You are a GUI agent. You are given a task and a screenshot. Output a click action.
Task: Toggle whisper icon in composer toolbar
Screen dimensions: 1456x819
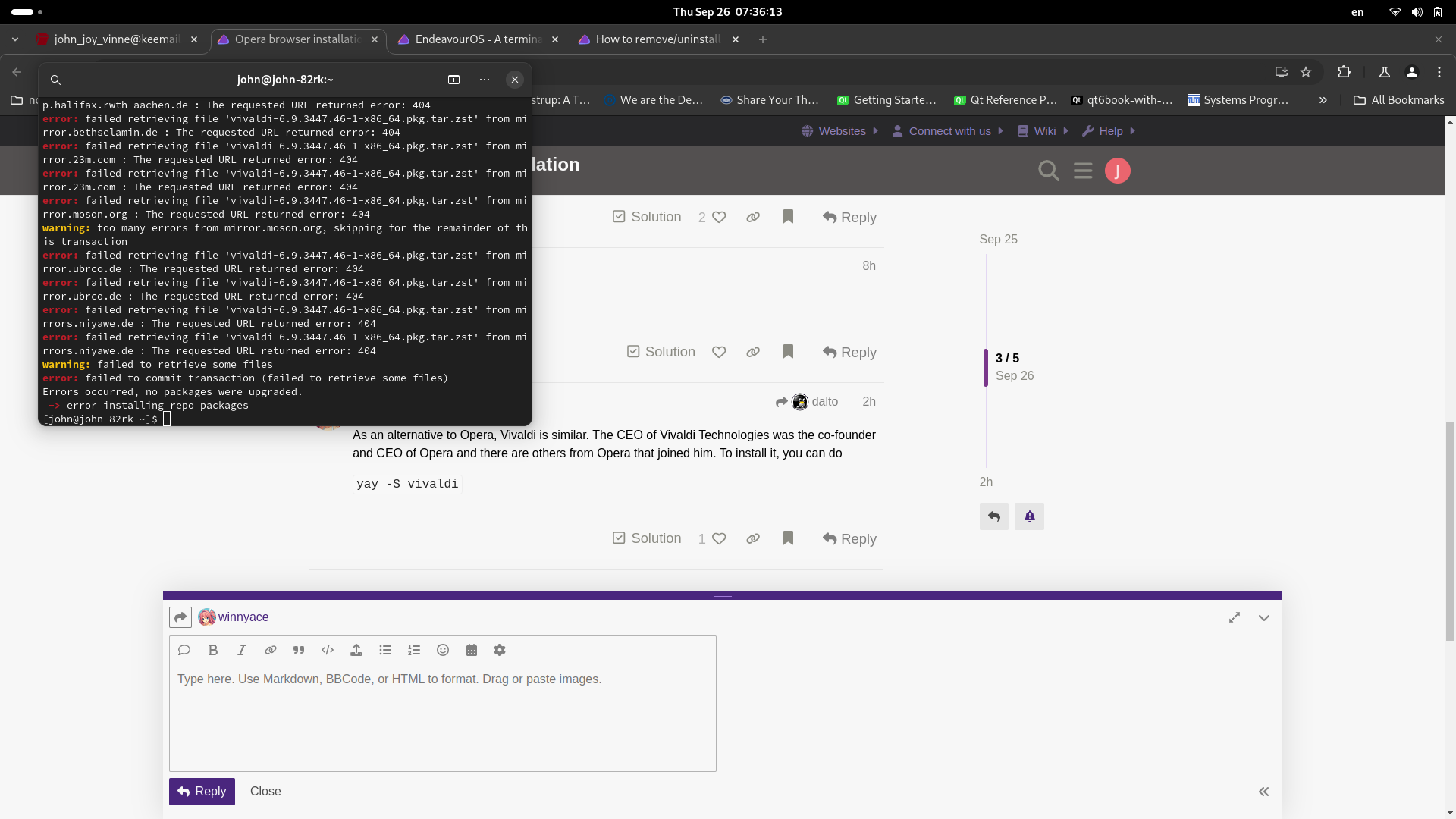point(184,650)
